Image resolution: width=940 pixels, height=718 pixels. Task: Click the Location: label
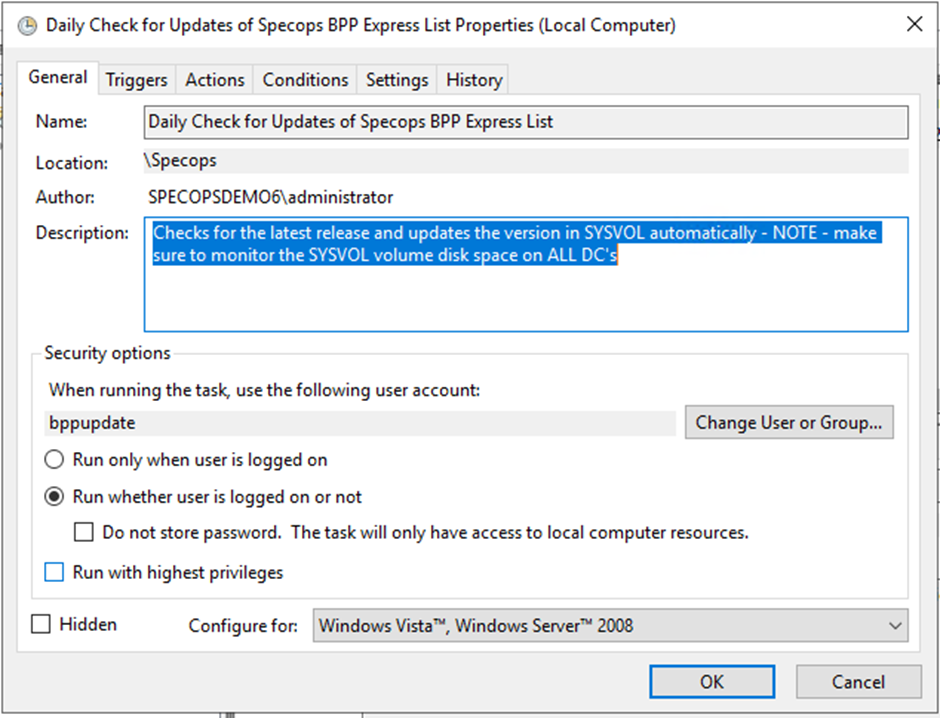coord(72,163)
